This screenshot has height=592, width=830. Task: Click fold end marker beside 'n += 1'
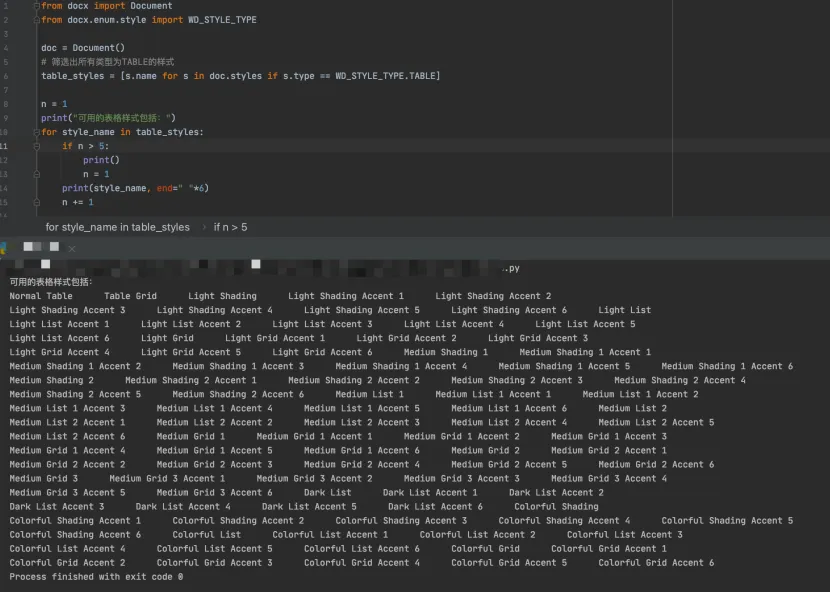(x=37, y=202)
